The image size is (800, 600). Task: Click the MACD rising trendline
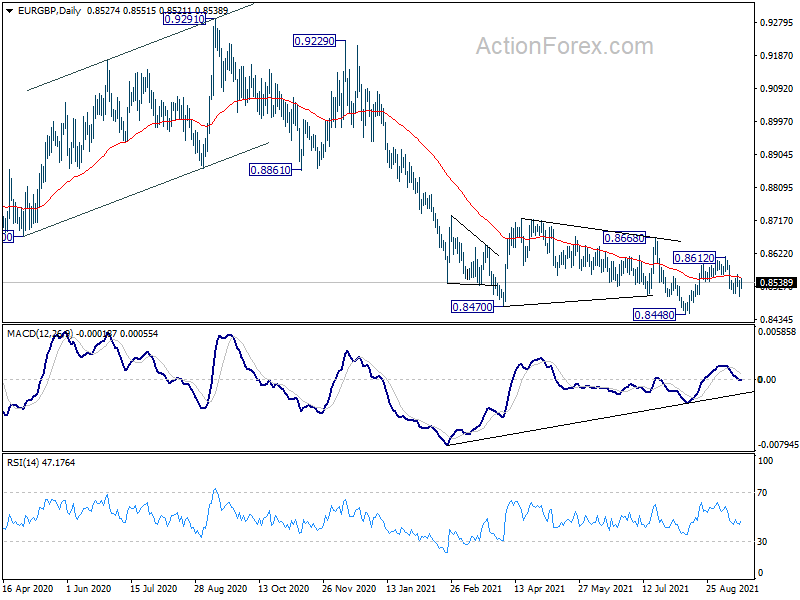click(x=601, y=418)
